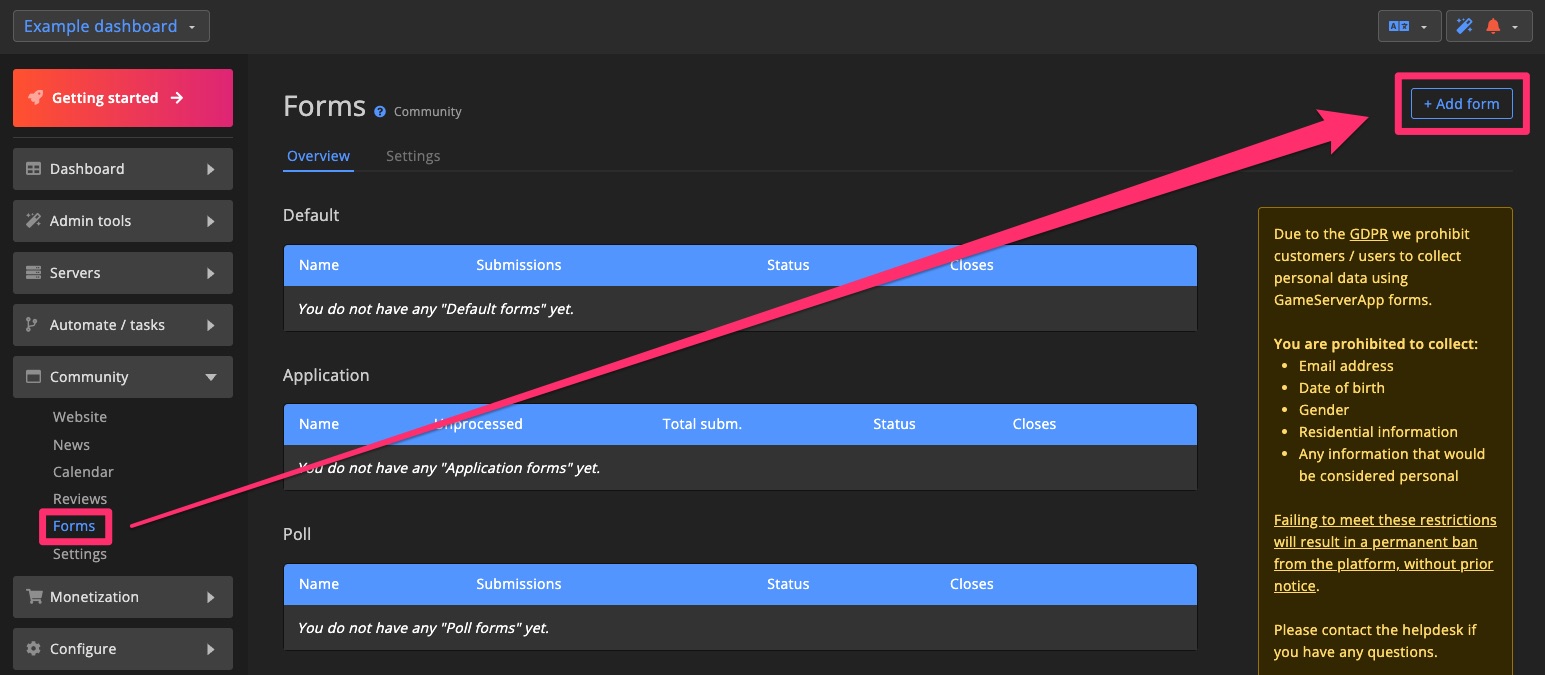1545x675 pixels.
Task: Open the Example dashboard dropdown
Action: coord(110,25)
